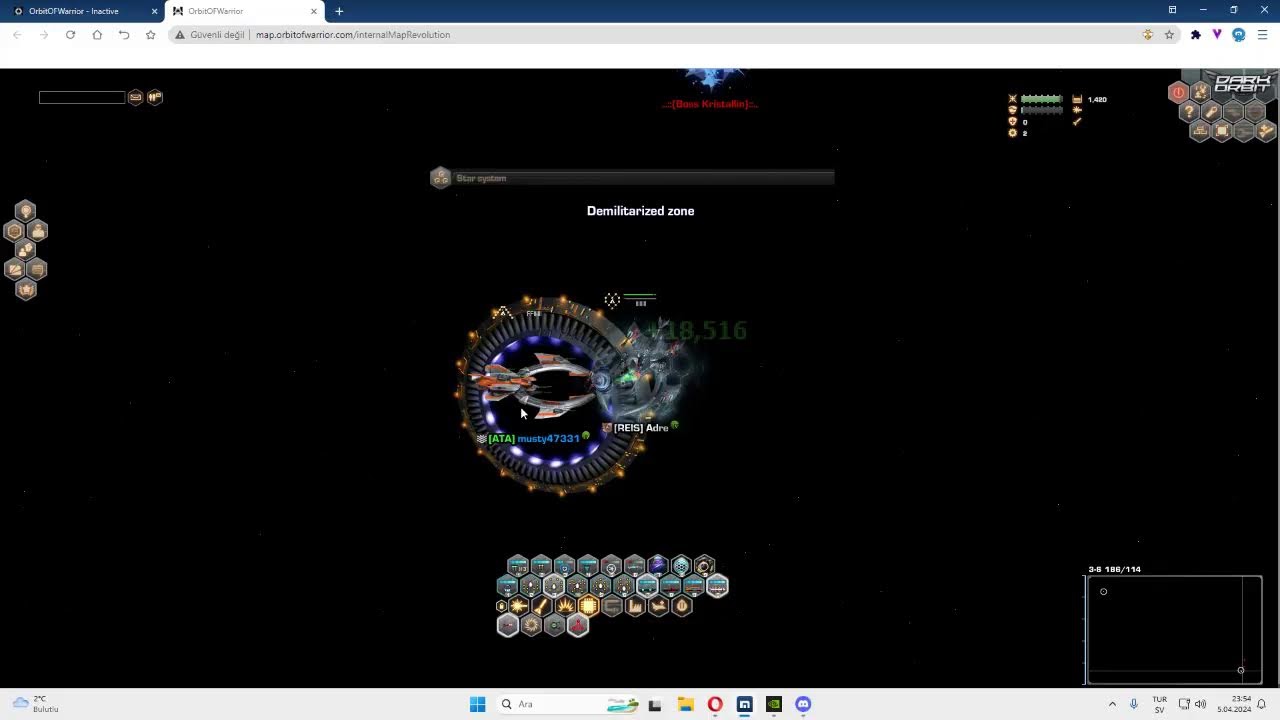Toggle the fullscreen frame hexagon icon

(1222, 131)
